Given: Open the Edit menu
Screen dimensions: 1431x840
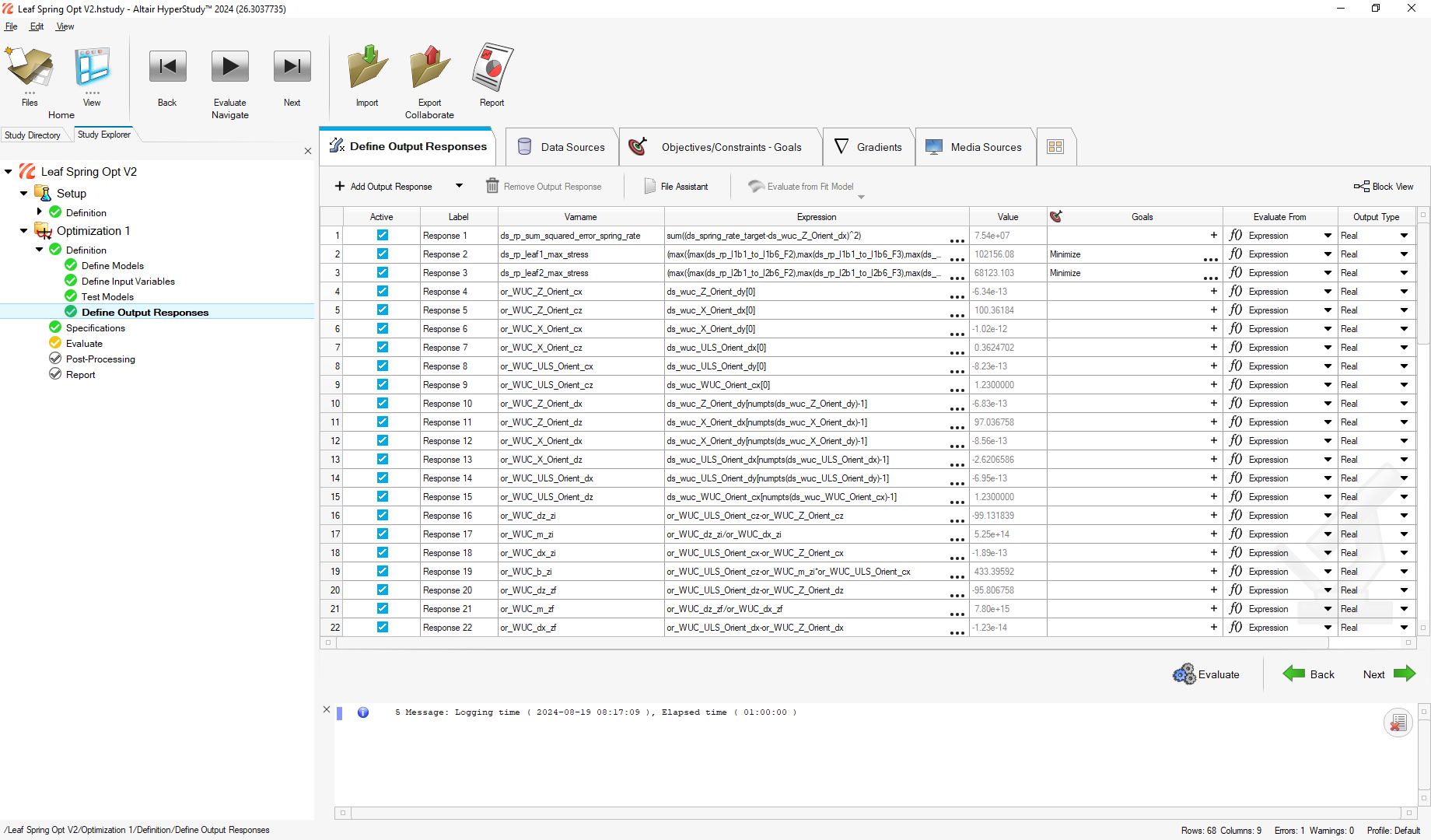Looking at the screenshot, I should point(37,26).
